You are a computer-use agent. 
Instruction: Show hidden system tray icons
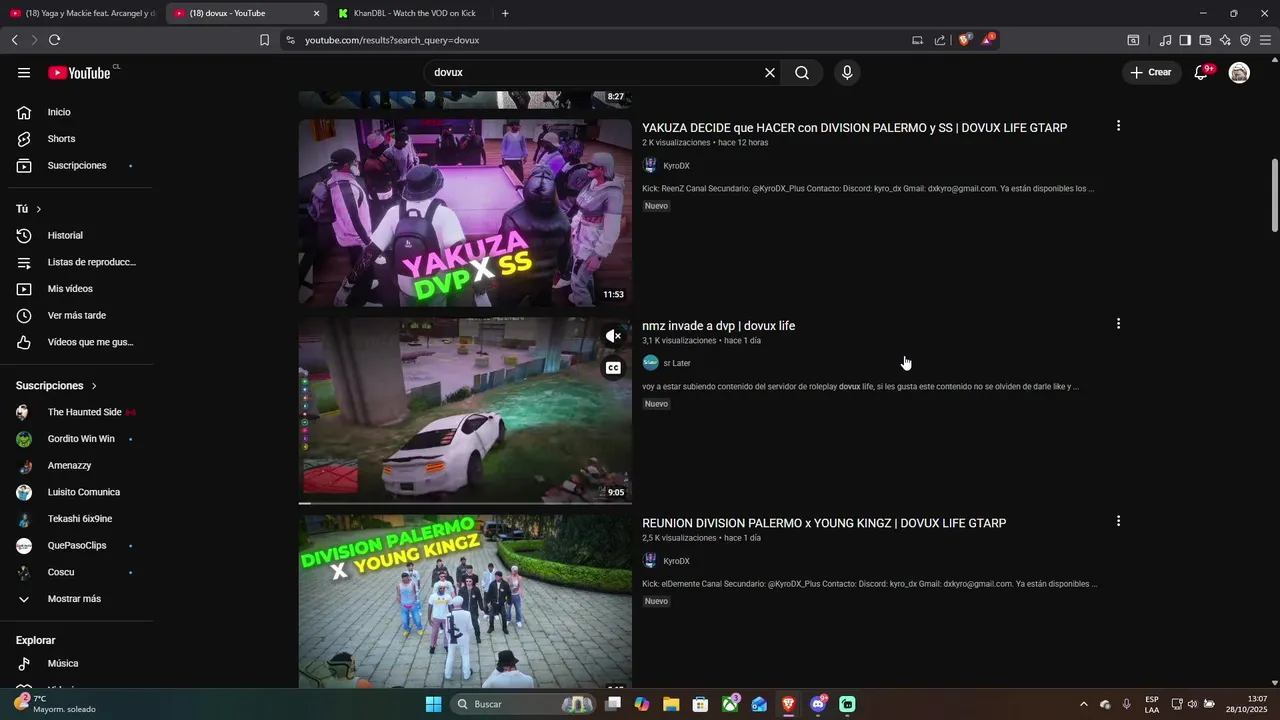(1083, 704)
